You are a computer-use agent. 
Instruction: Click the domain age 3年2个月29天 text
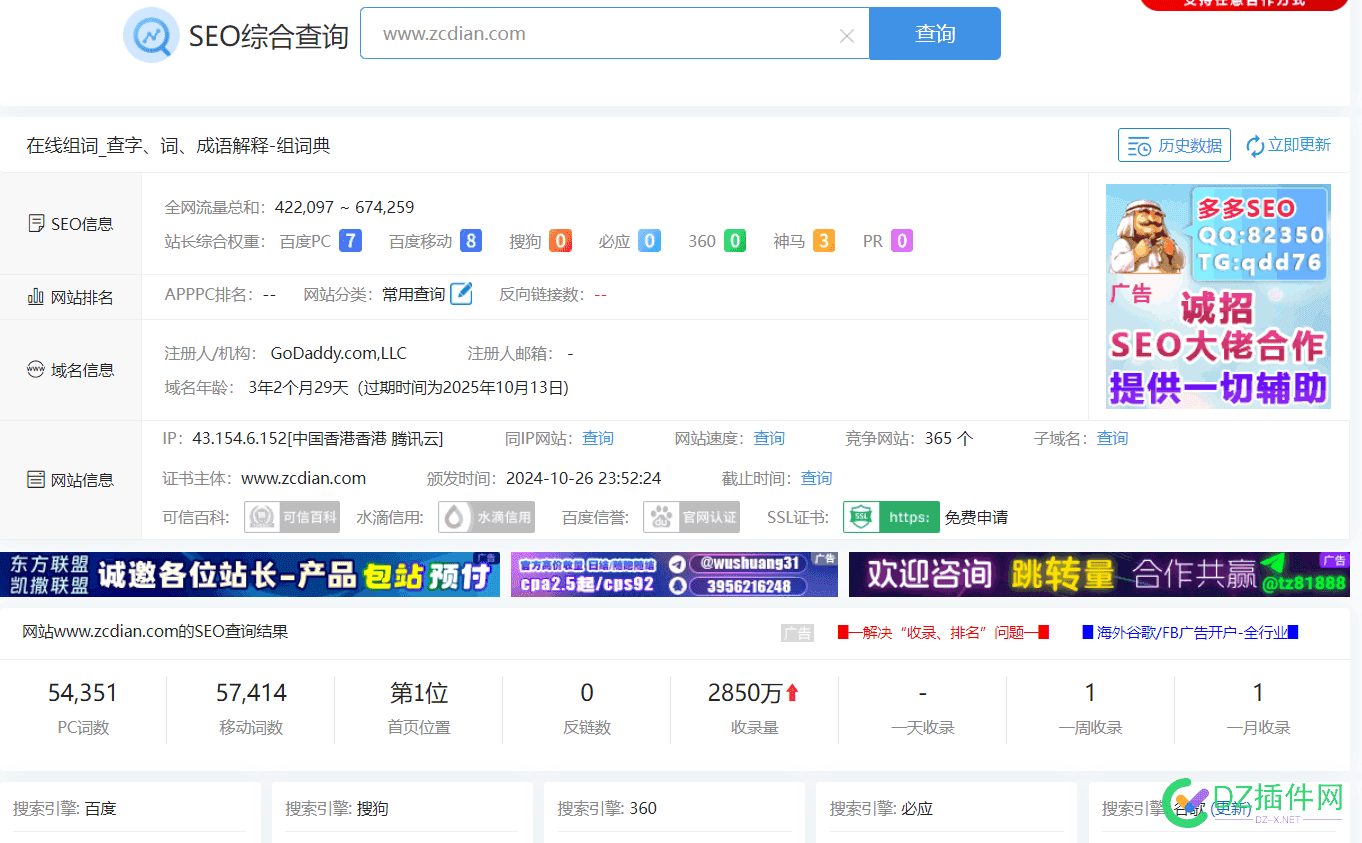click(299, 387)
